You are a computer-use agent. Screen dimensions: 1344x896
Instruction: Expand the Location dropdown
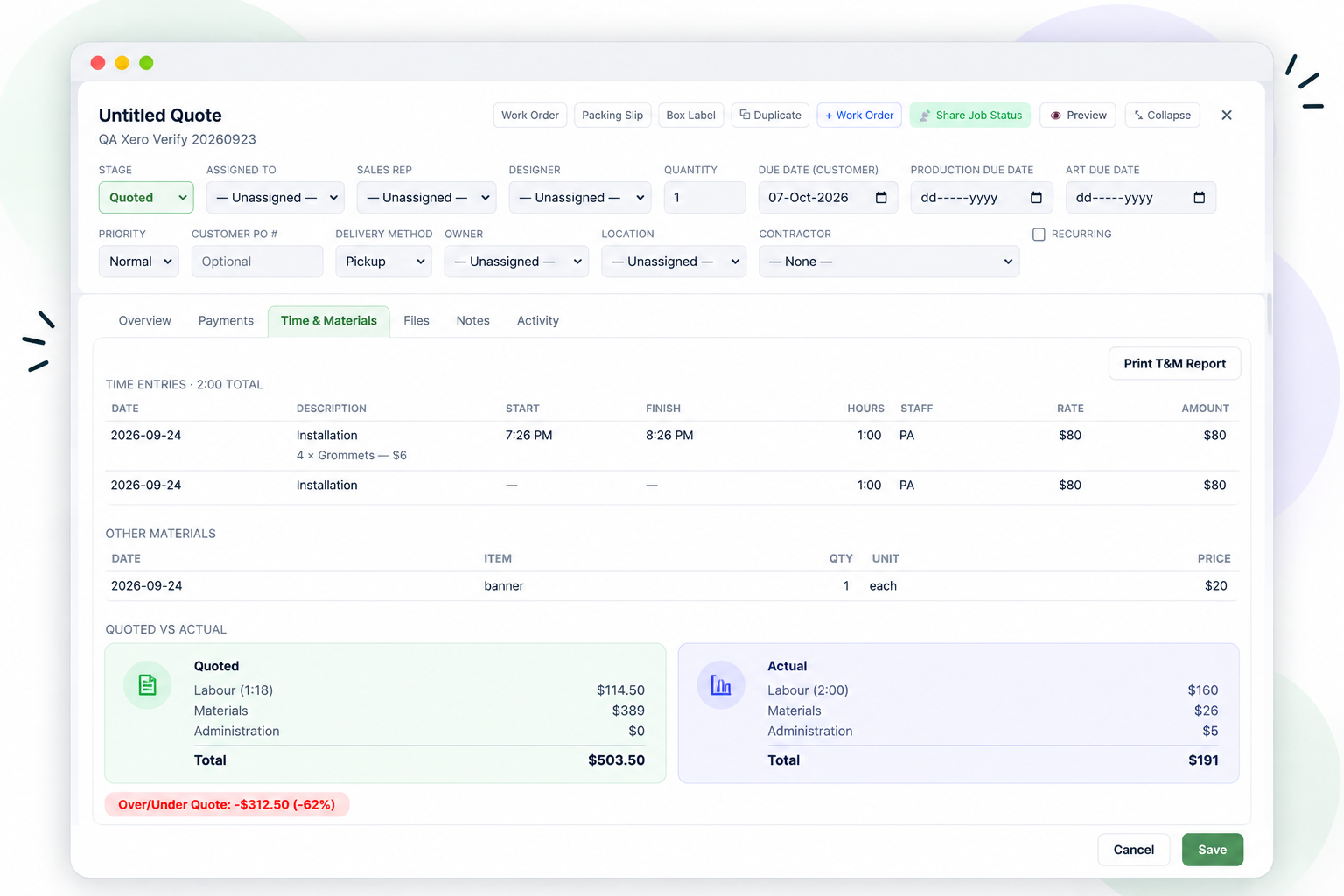[x=674, y=262]
